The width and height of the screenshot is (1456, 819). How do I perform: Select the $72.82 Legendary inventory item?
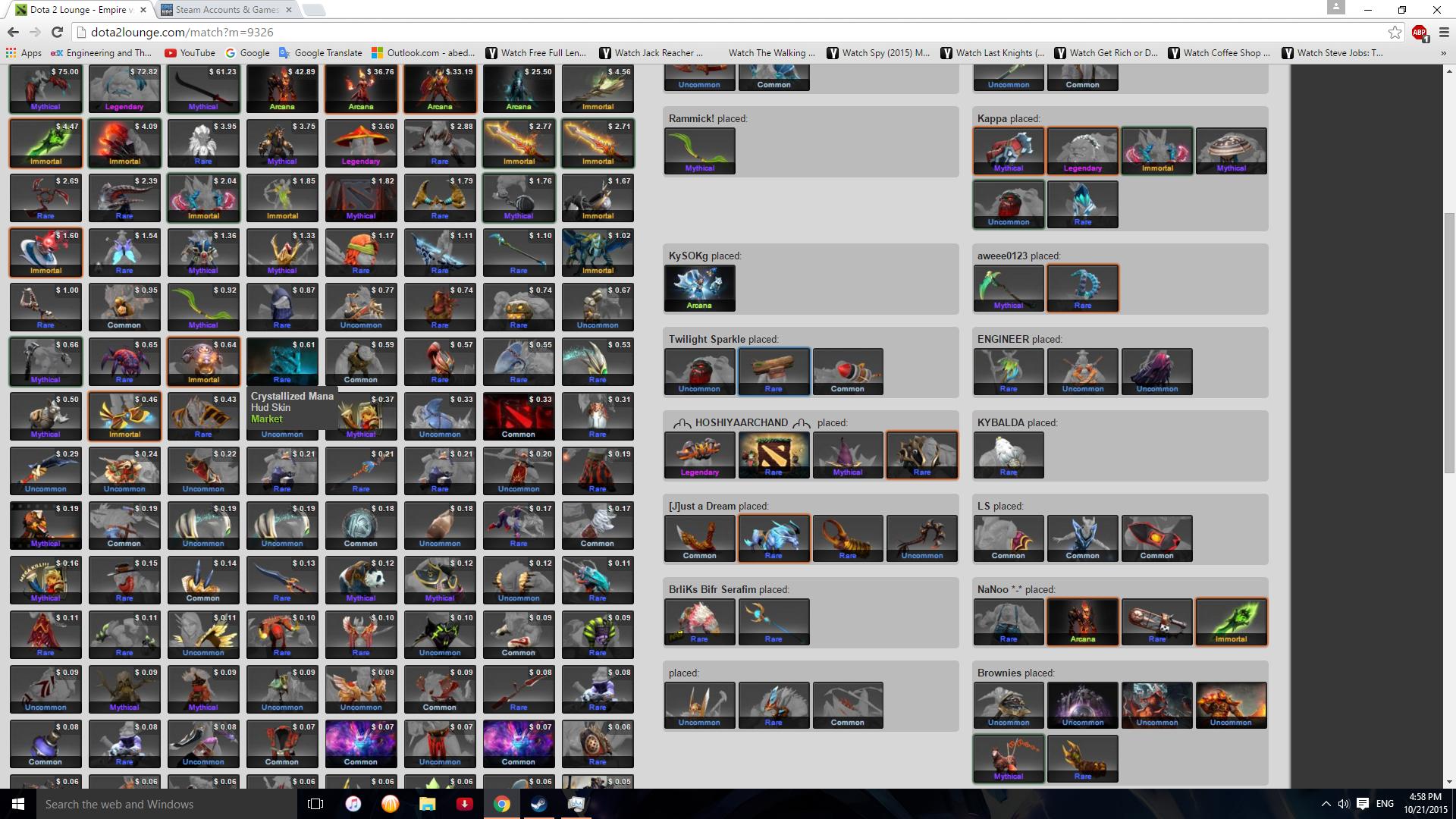coord(124,89)
